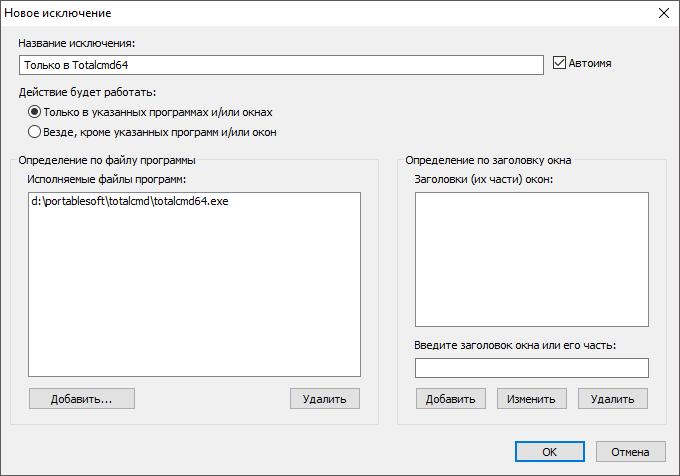Click the 'Введите заголовок окна или его часть:' label
Viewport: 680px width, 476px height.
(515, 345)
